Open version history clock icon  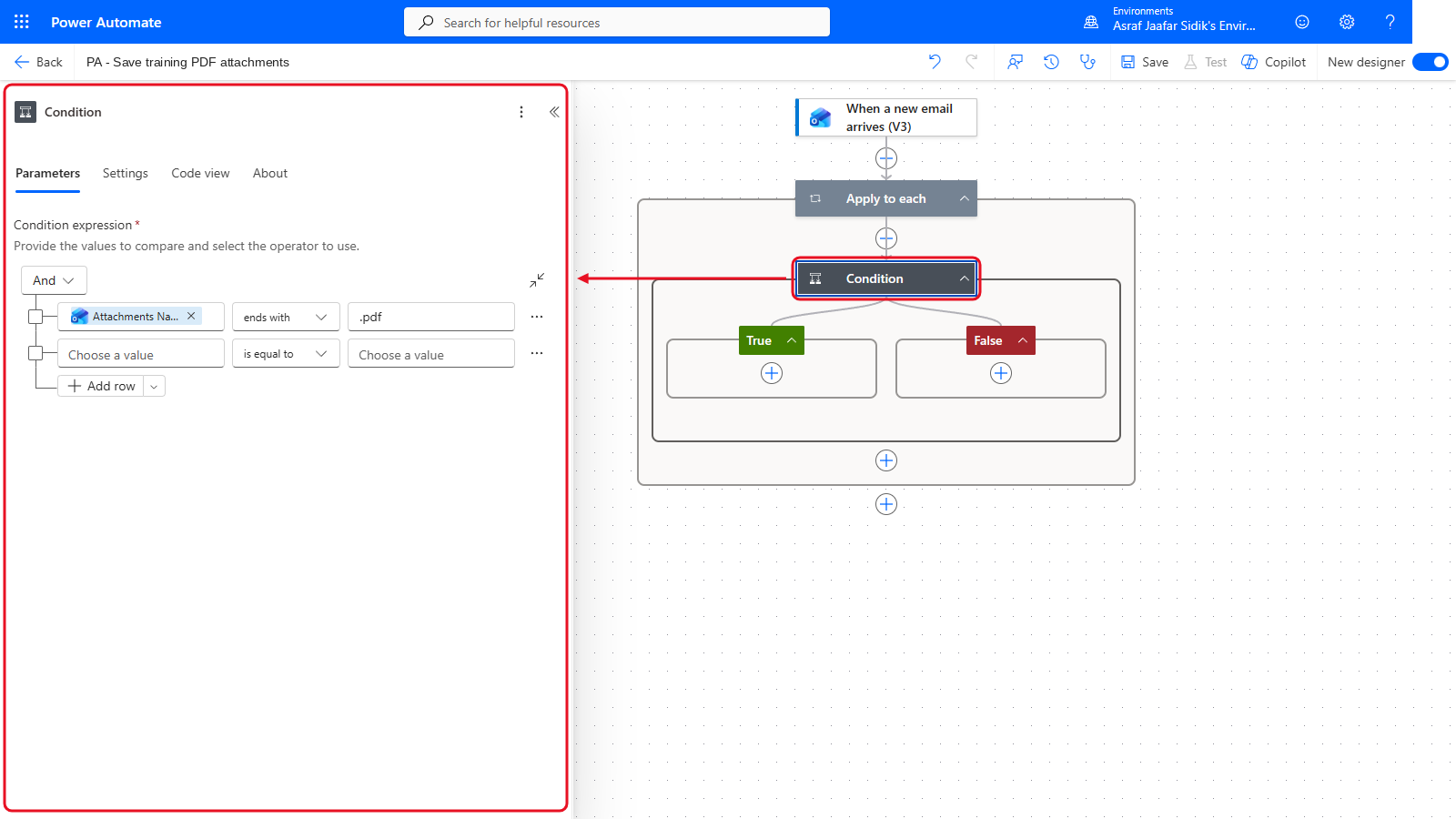coord(1051,62)
